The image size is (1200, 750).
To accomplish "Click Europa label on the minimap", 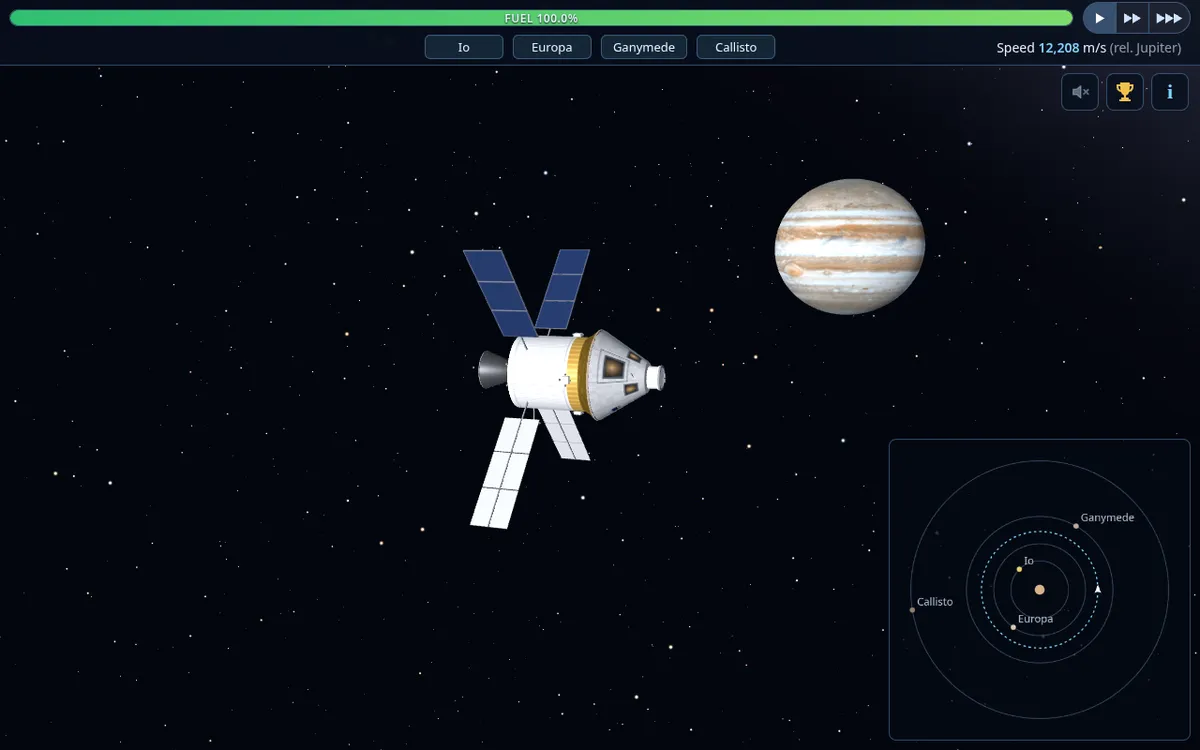I will coord(1035,619).
